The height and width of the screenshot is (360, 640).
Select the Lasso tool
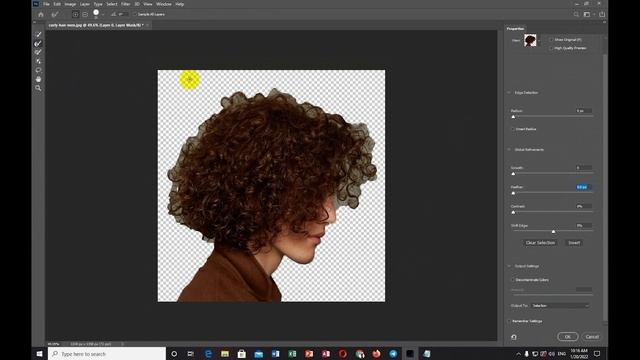(x=38, y=70)
